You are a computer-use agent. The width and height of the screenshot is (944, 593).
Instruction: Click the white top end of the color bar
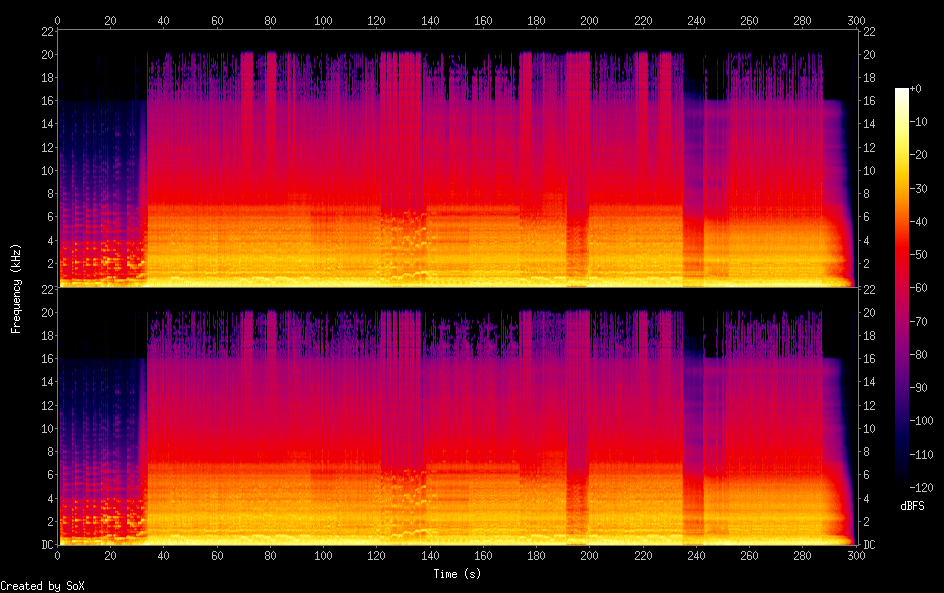[902, 92]
